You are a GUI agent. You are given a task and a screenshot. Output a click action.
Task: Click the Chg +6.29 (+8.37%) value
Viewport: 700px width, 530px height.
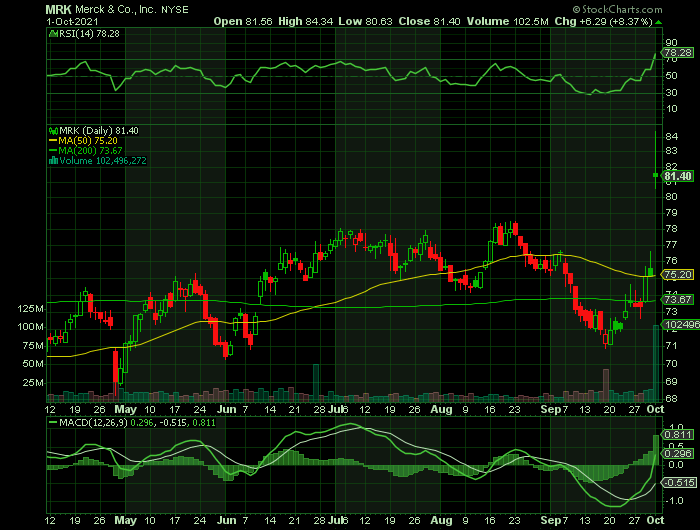[604, 21]
